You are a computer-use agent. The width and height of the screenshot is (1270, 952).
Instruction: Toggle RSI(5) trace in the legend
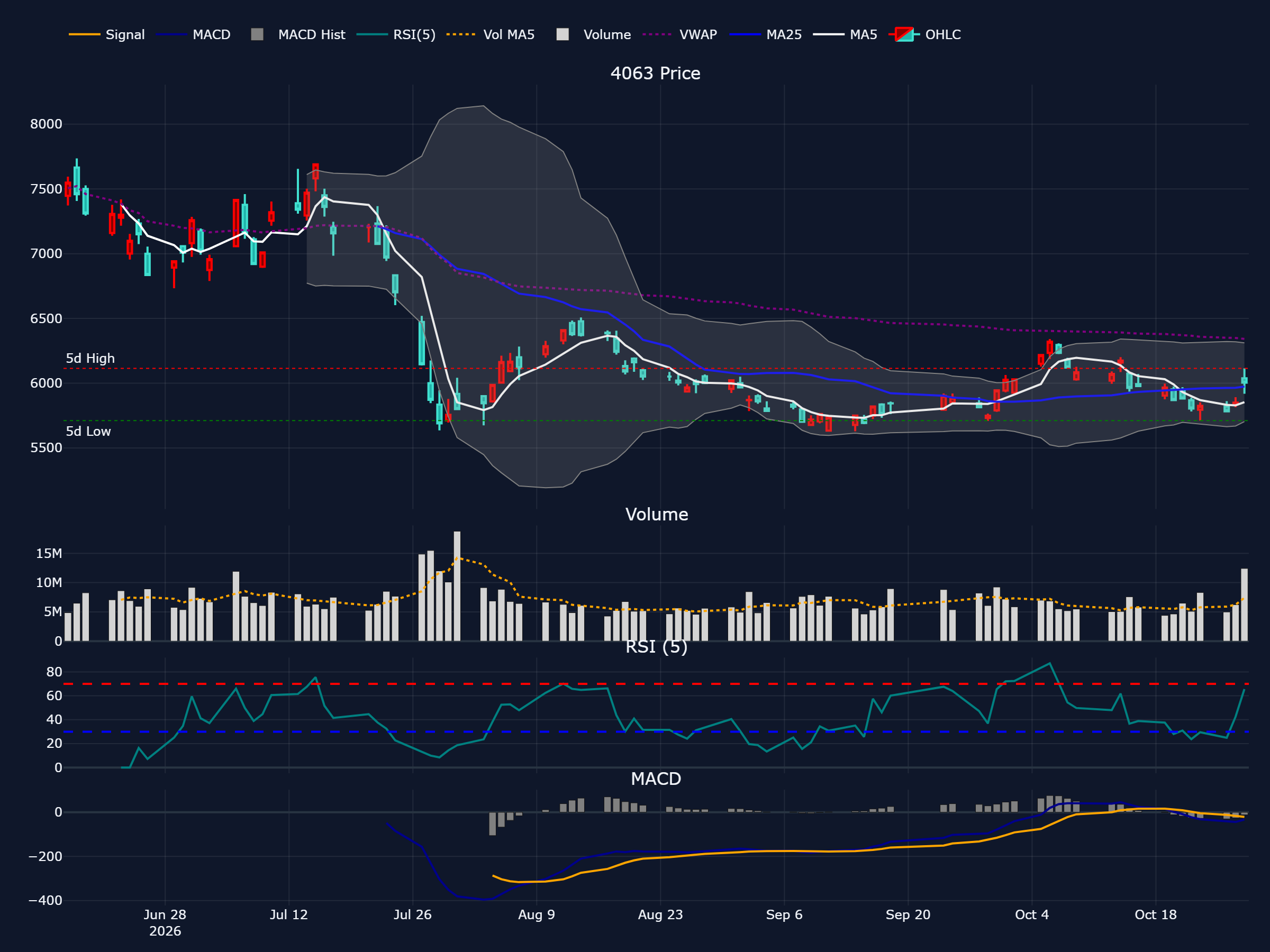point(396,34)
